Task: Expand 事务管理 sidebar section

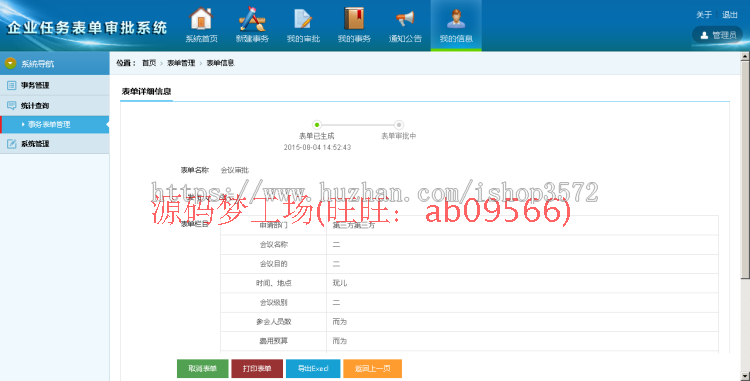Action: 55,85
